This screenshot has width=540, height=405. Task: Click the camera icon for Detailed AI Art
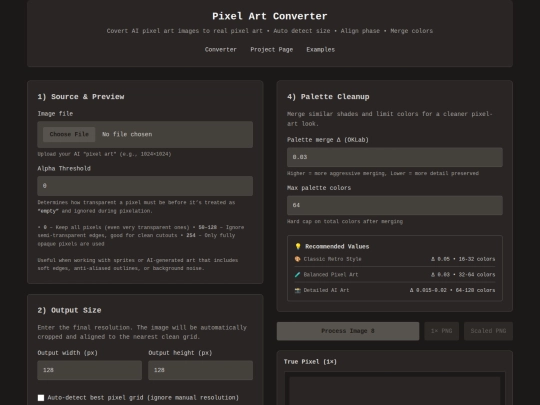(x=298, y=290)
